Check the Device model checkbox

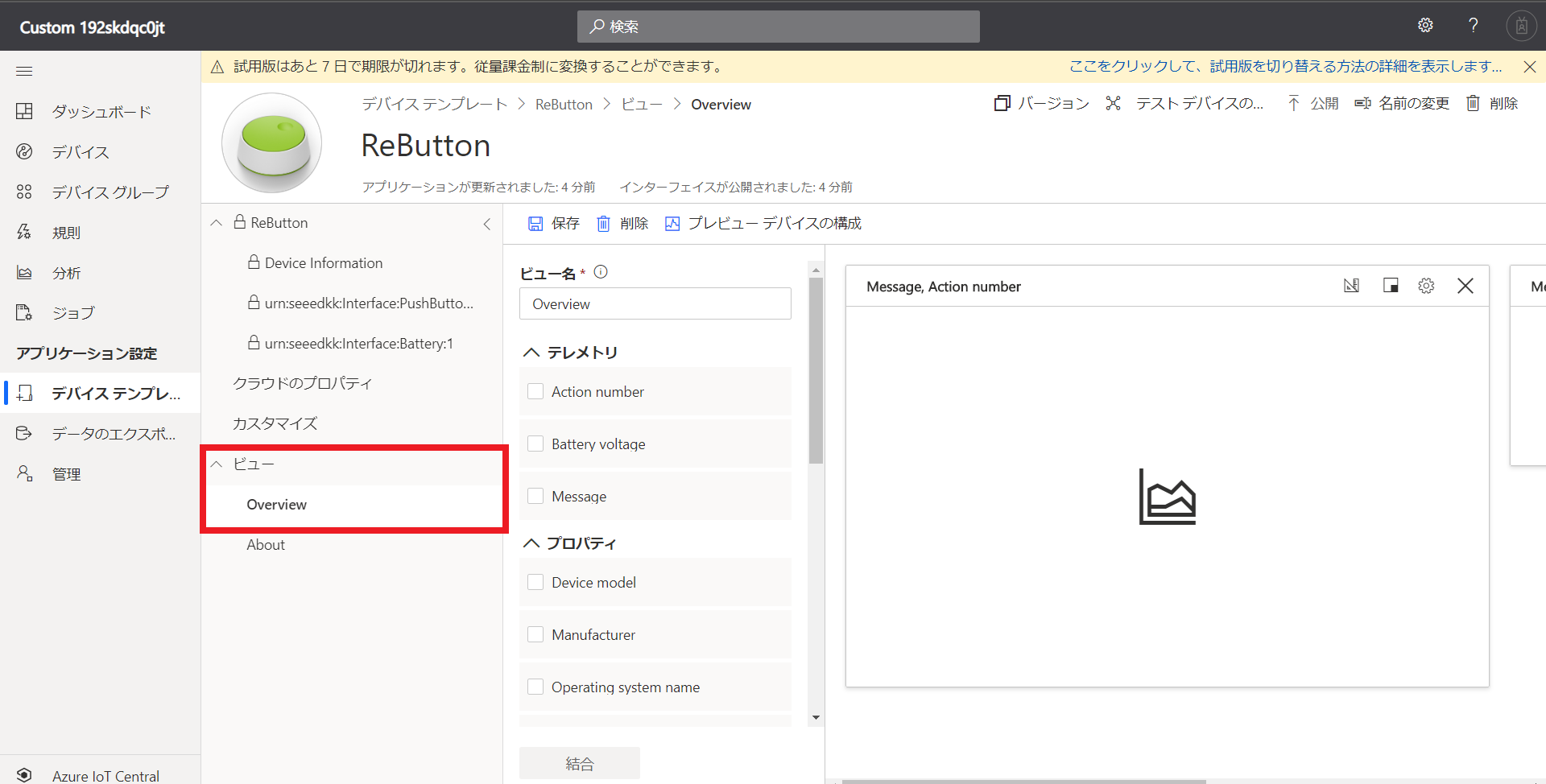tap(535, 583)
